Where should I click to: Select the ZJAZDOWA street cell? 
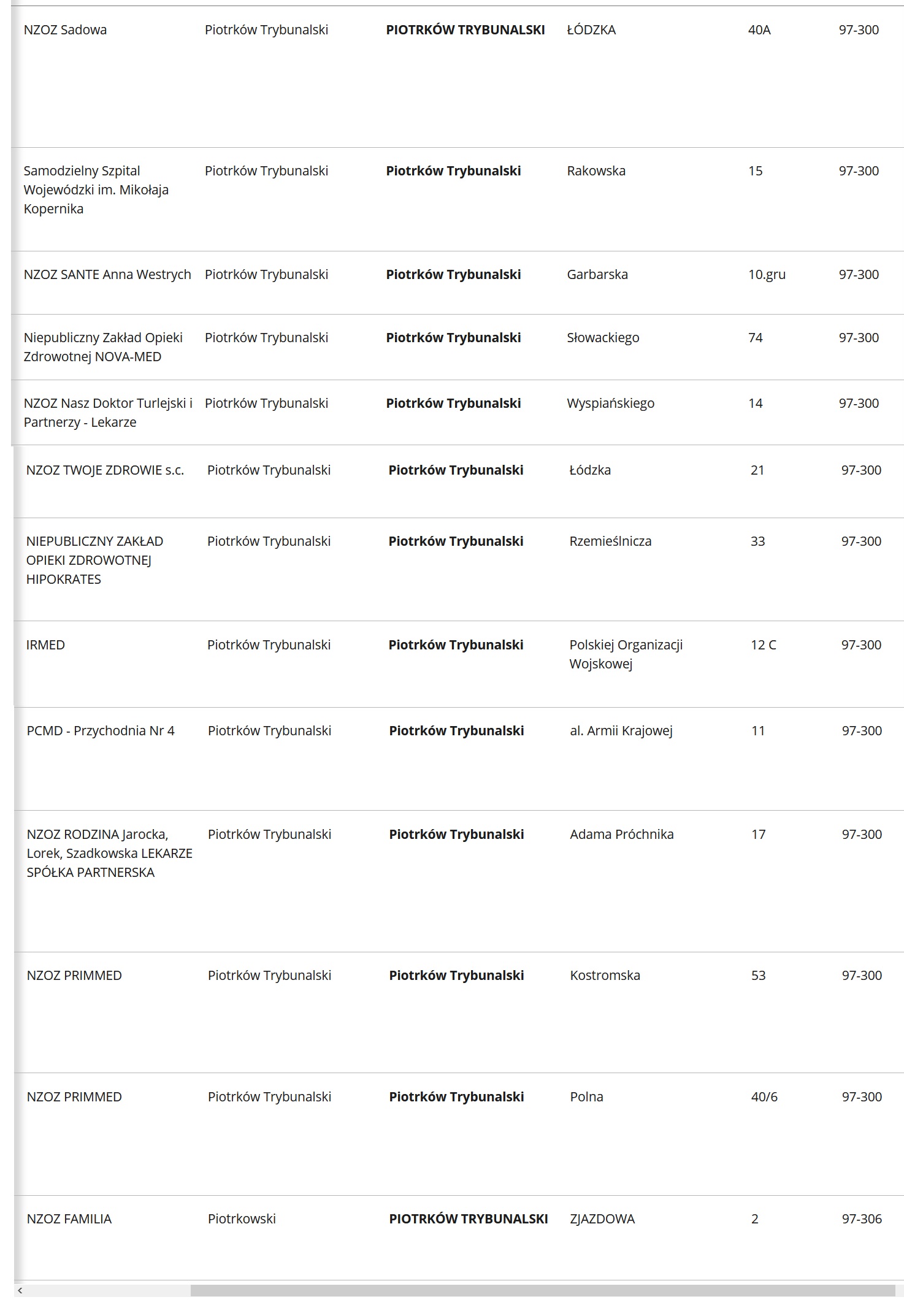pyautogui.click(x=602, y=1219)
